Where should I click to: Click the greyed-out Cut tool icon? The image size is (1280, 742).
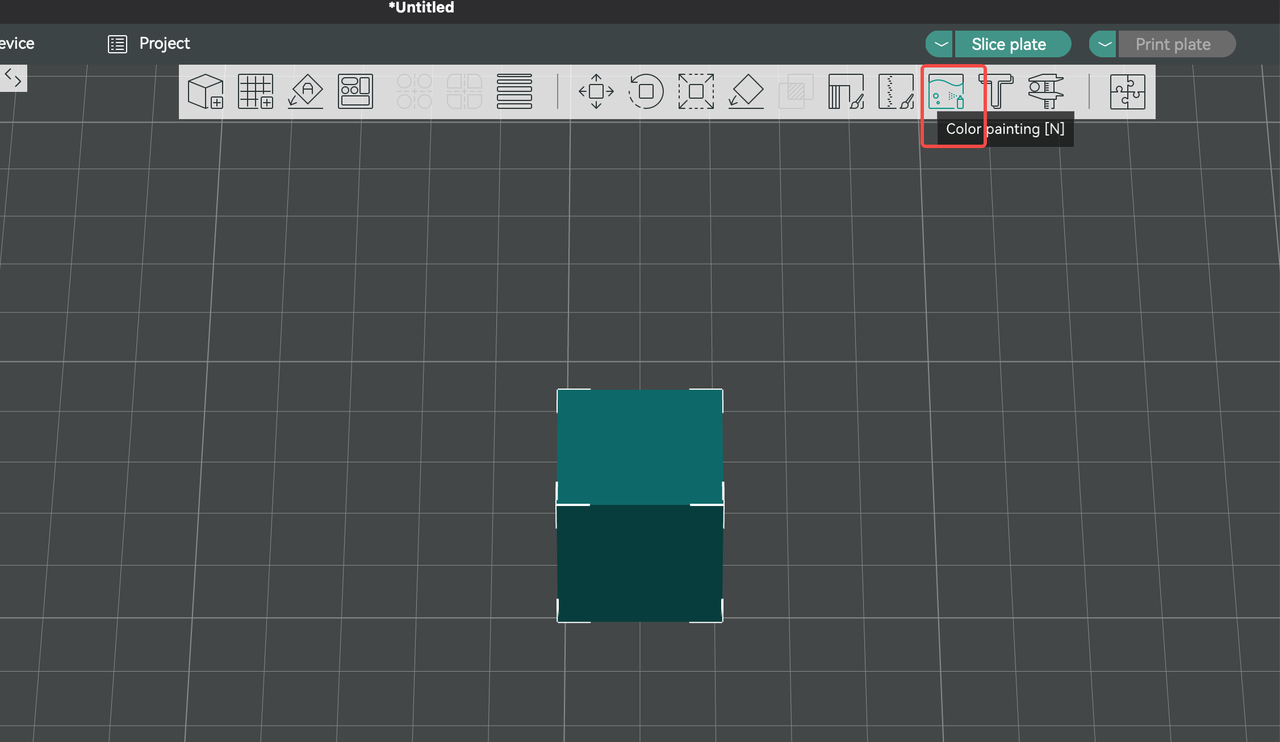tap(796, 91)
